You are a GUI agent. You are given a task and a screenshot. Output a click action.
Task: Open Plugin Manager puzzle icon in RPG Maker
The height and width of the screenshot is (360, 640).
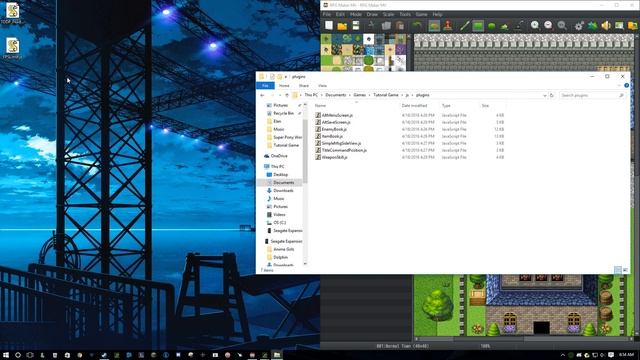(592, 26)
